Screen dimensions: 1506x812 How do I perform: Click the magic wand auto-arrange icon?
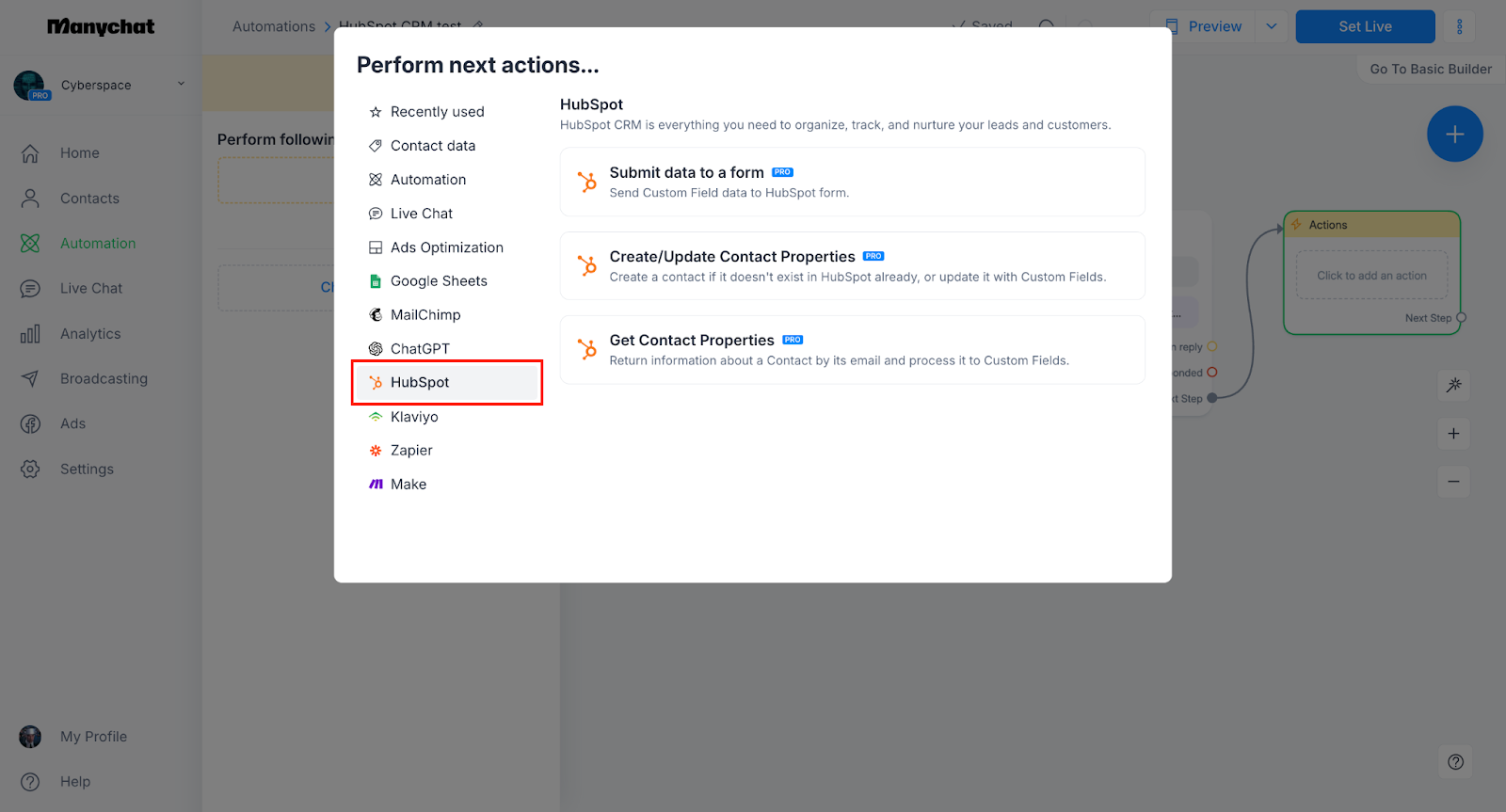click(1454, 385)
